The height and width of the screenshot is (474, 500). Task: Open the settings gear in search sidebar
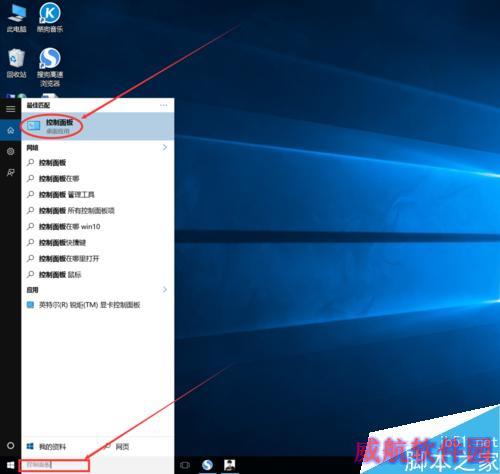click(x=11, y=151)
